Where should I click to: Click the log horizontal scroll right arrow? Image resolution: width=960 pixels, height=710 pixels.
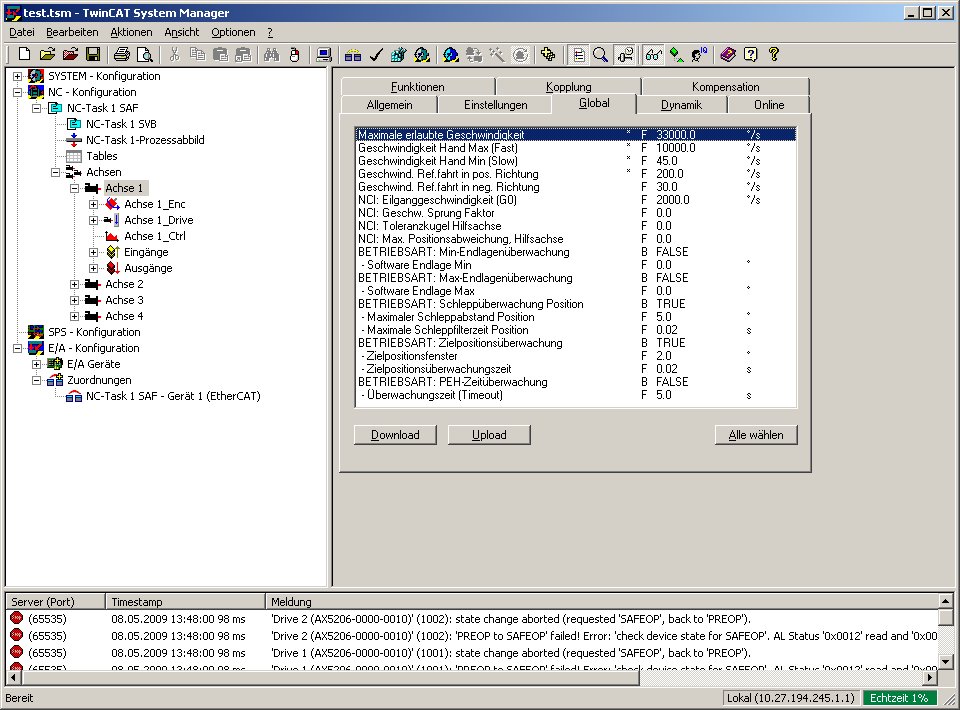tap(931, 678)
